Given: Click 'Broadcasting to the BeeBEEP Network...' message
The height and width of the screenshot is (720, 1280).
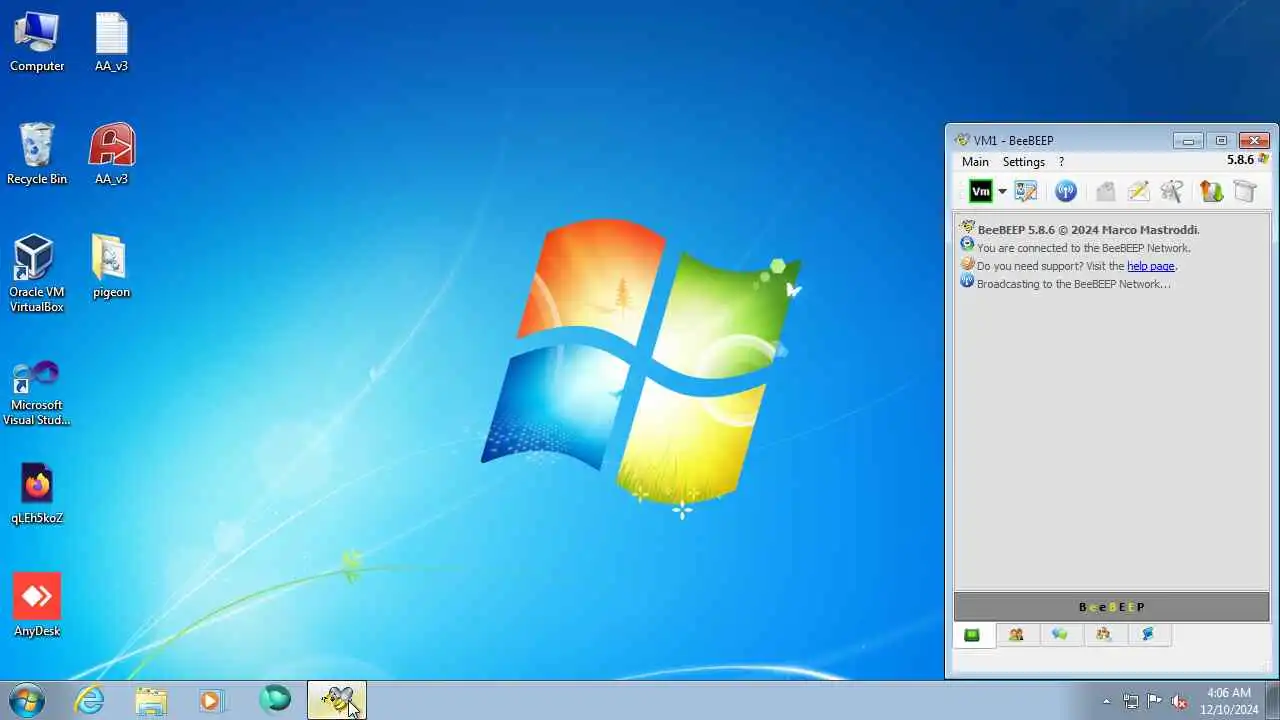Looking at the screenshot, I should click(x=1074, y=284).
